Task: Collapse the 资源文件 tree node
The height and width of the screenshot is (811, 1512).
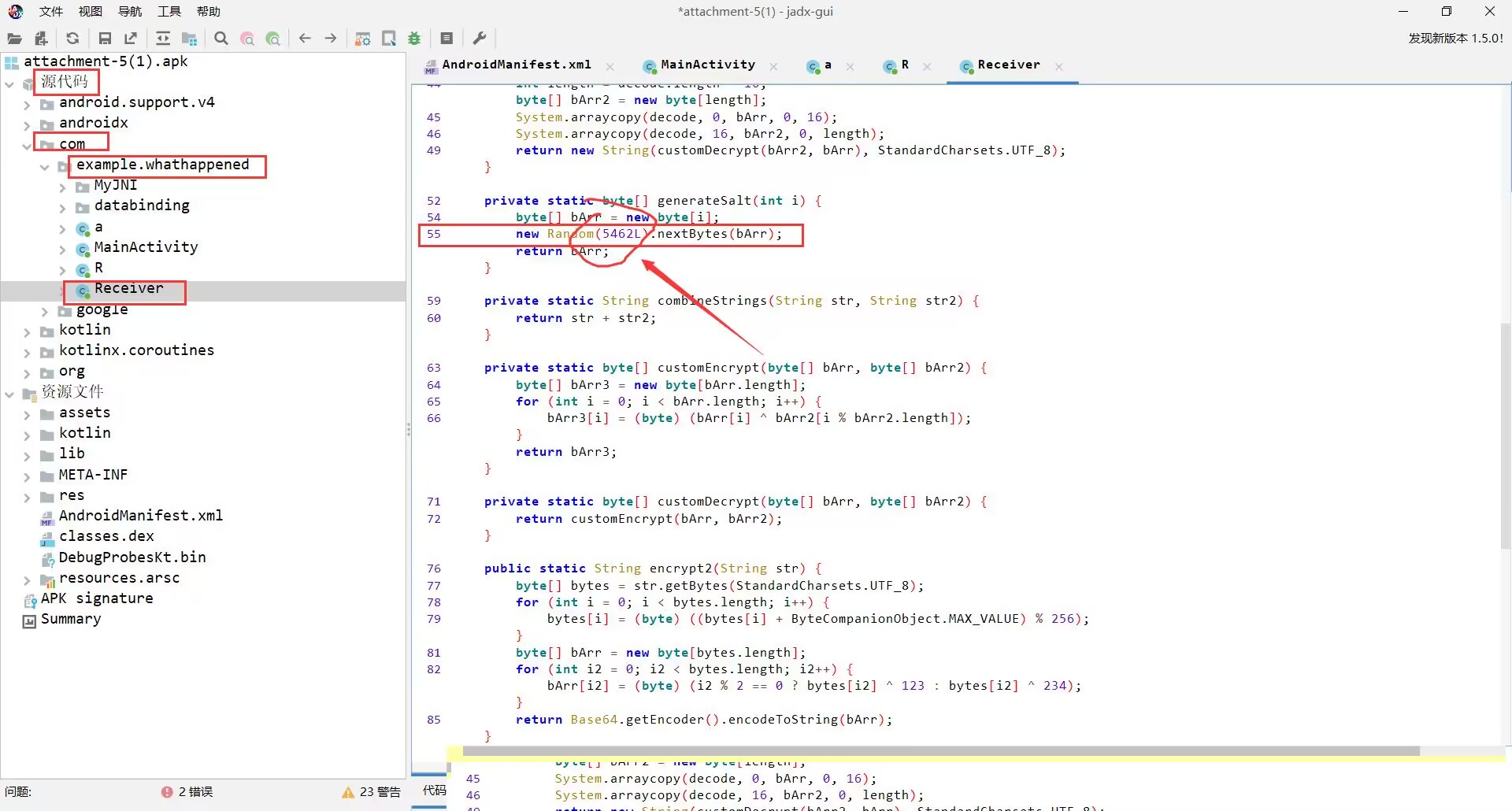Action: pos(9,394)
